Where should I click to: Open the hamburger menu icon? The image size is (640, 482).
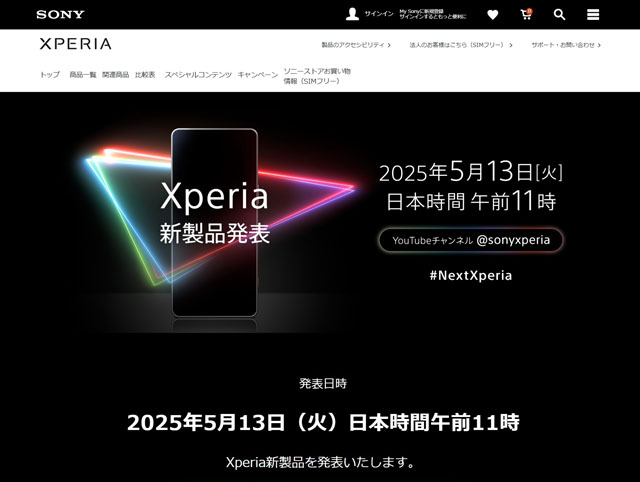point(593,15)
